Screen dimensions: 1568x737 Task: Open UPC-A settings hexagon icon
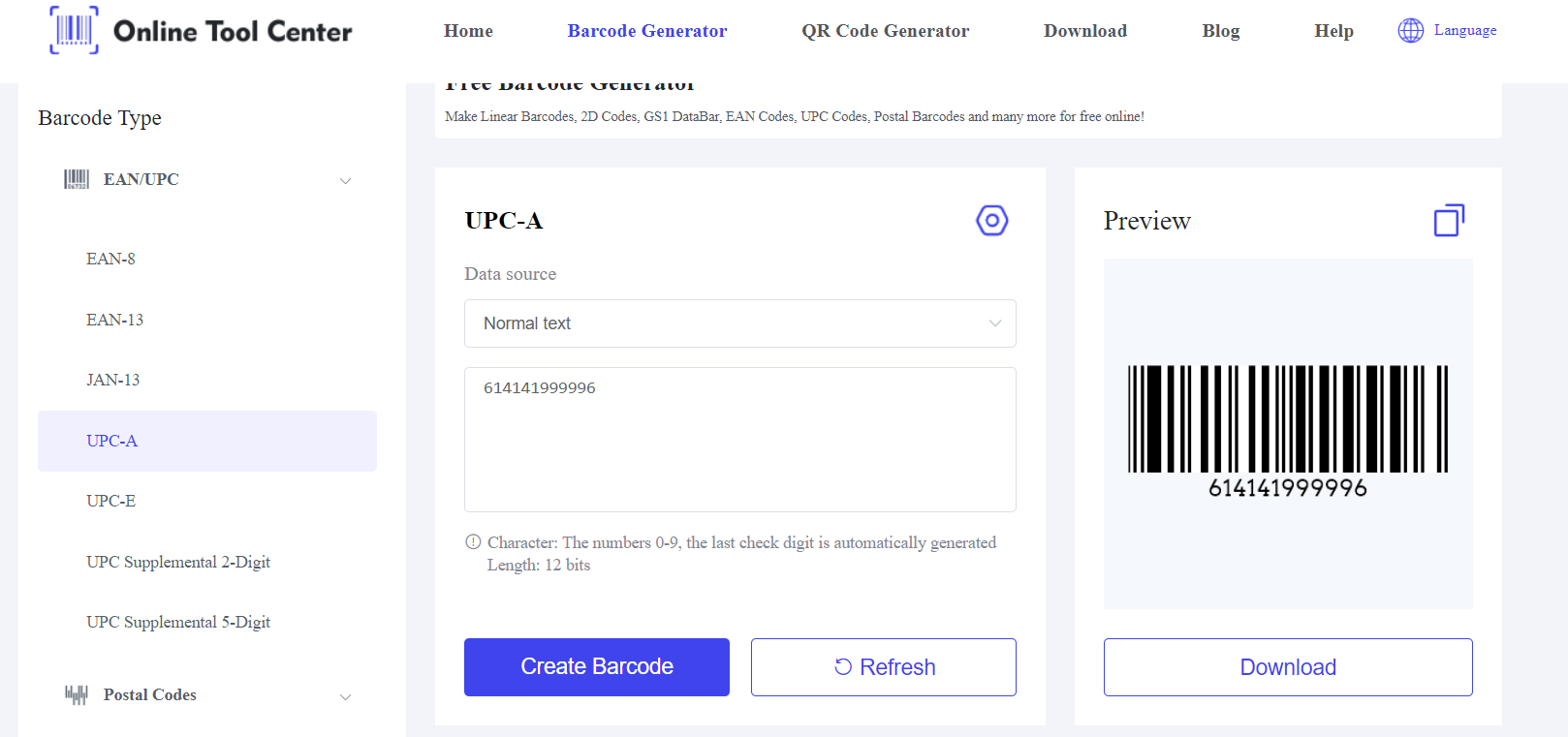pyautogui.click(x=991, y=221)
